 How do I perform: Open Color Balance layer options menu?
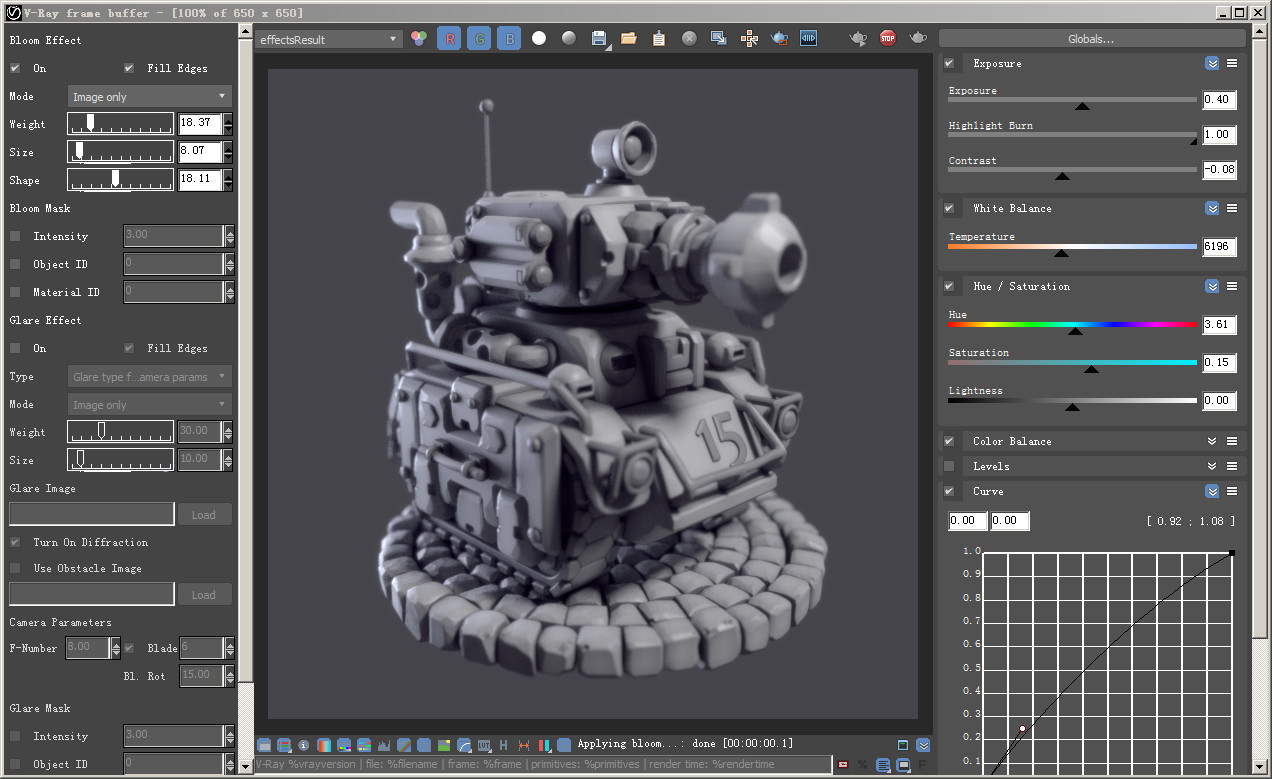[1232, 441]
